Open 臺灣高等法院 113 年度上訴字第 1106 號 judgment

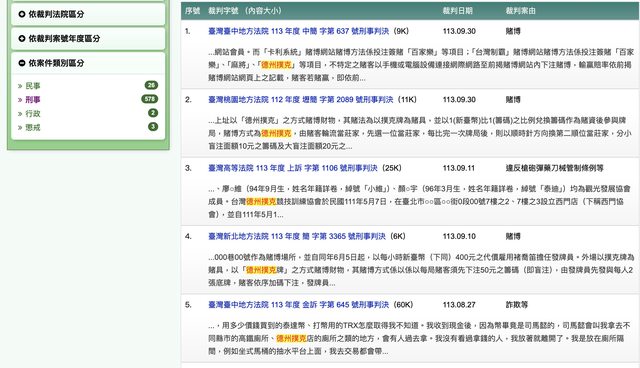pos(293,168)
